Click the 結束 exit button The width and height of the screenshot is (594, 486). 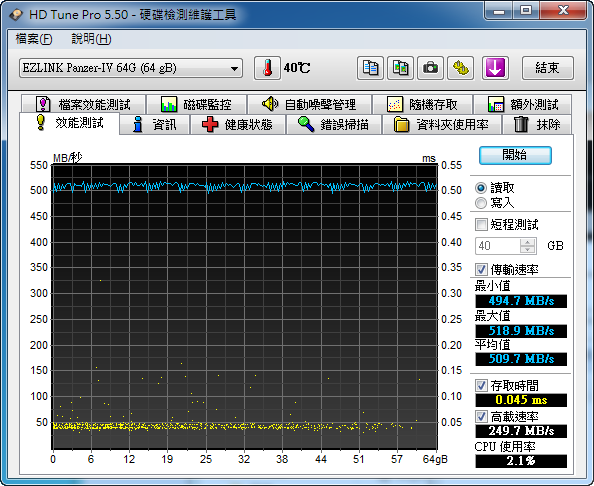547,68
